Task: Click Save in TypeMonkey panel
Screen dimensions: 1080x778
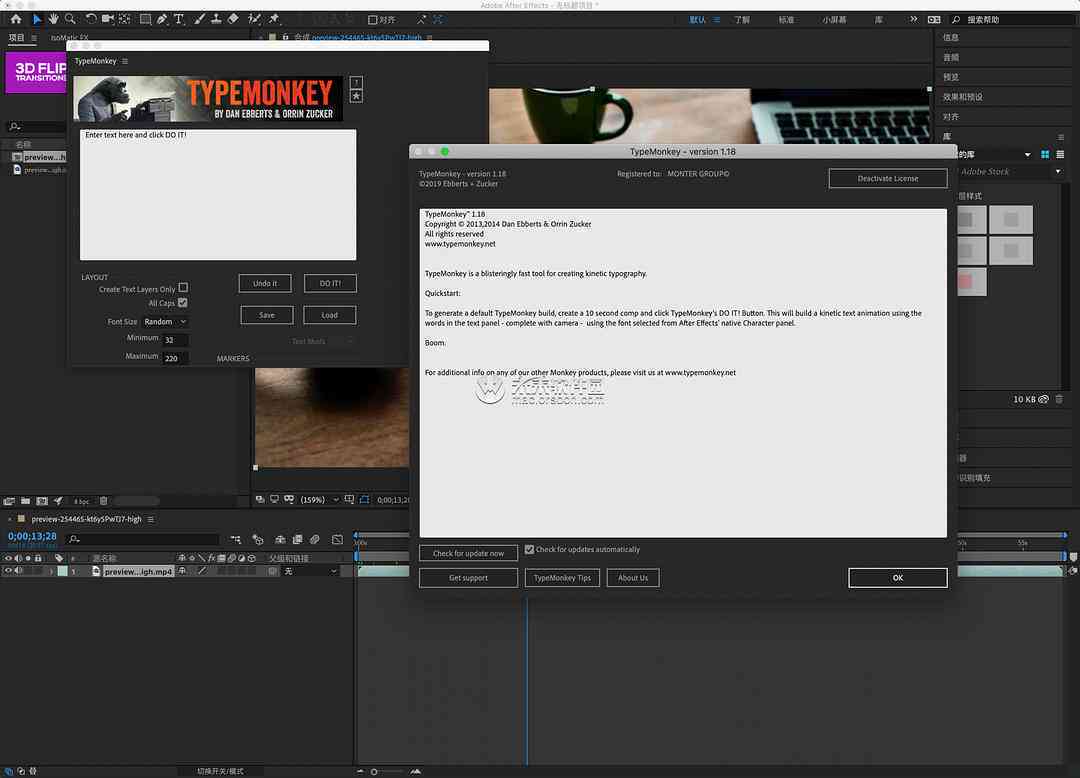Action: click(x=267, y=315)
